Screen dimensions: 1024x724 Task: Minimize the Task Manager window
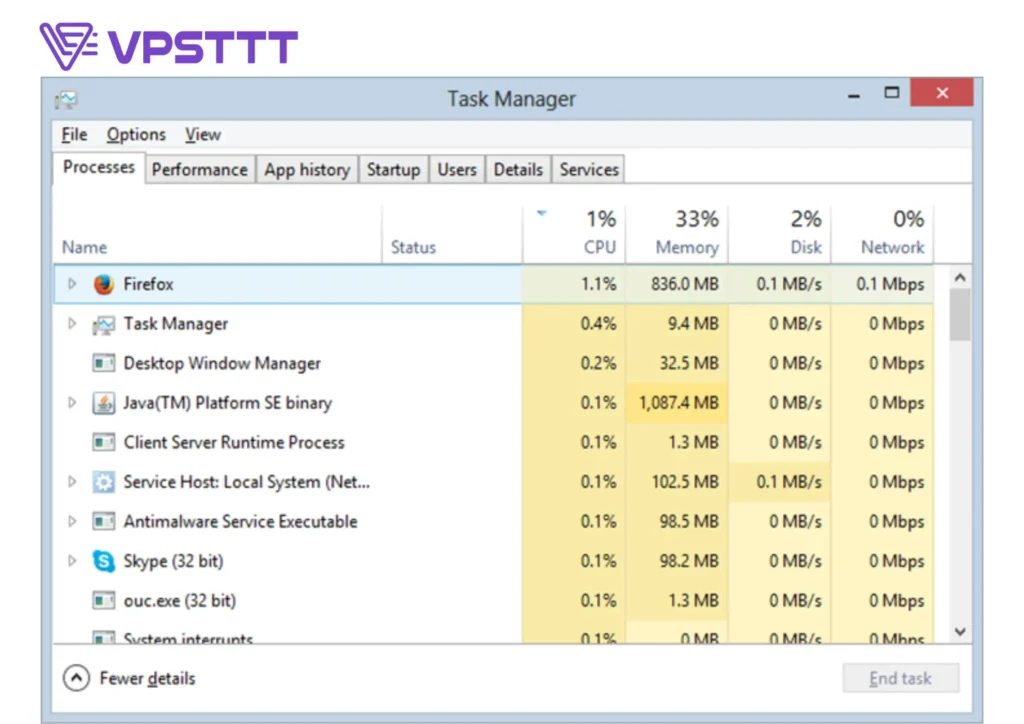854,95
